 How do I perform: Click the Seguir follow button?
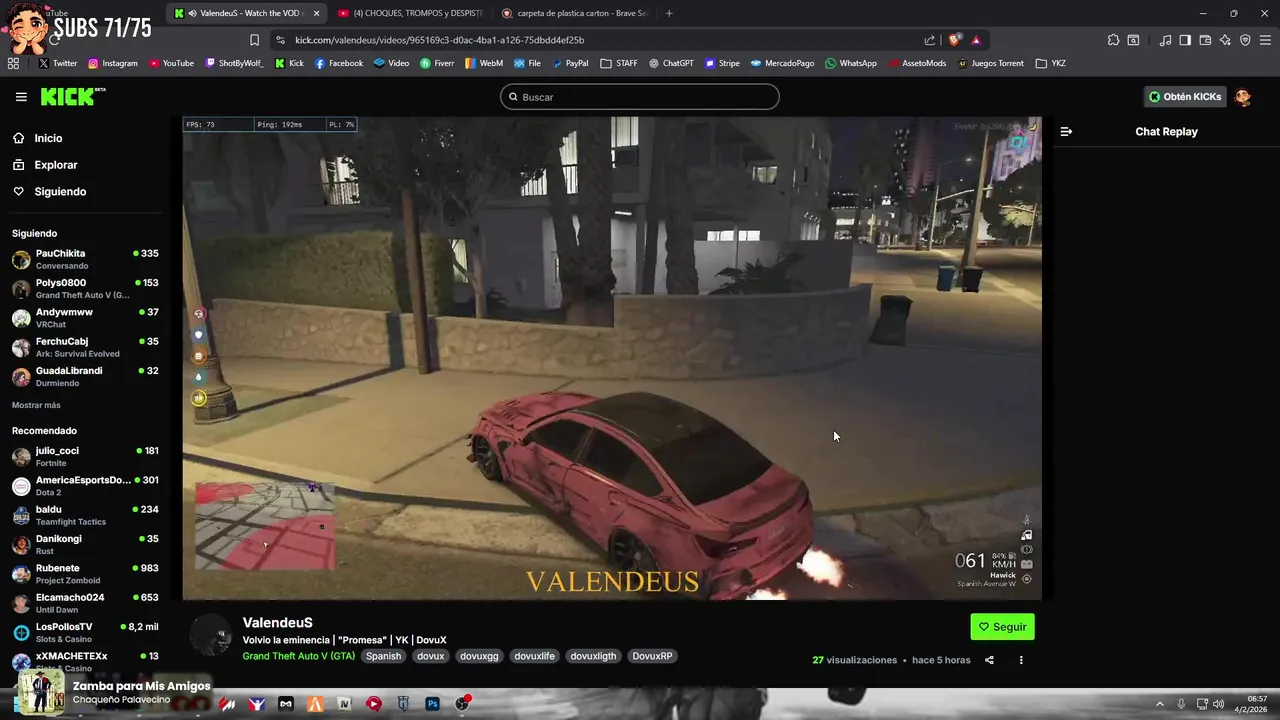1002,627
